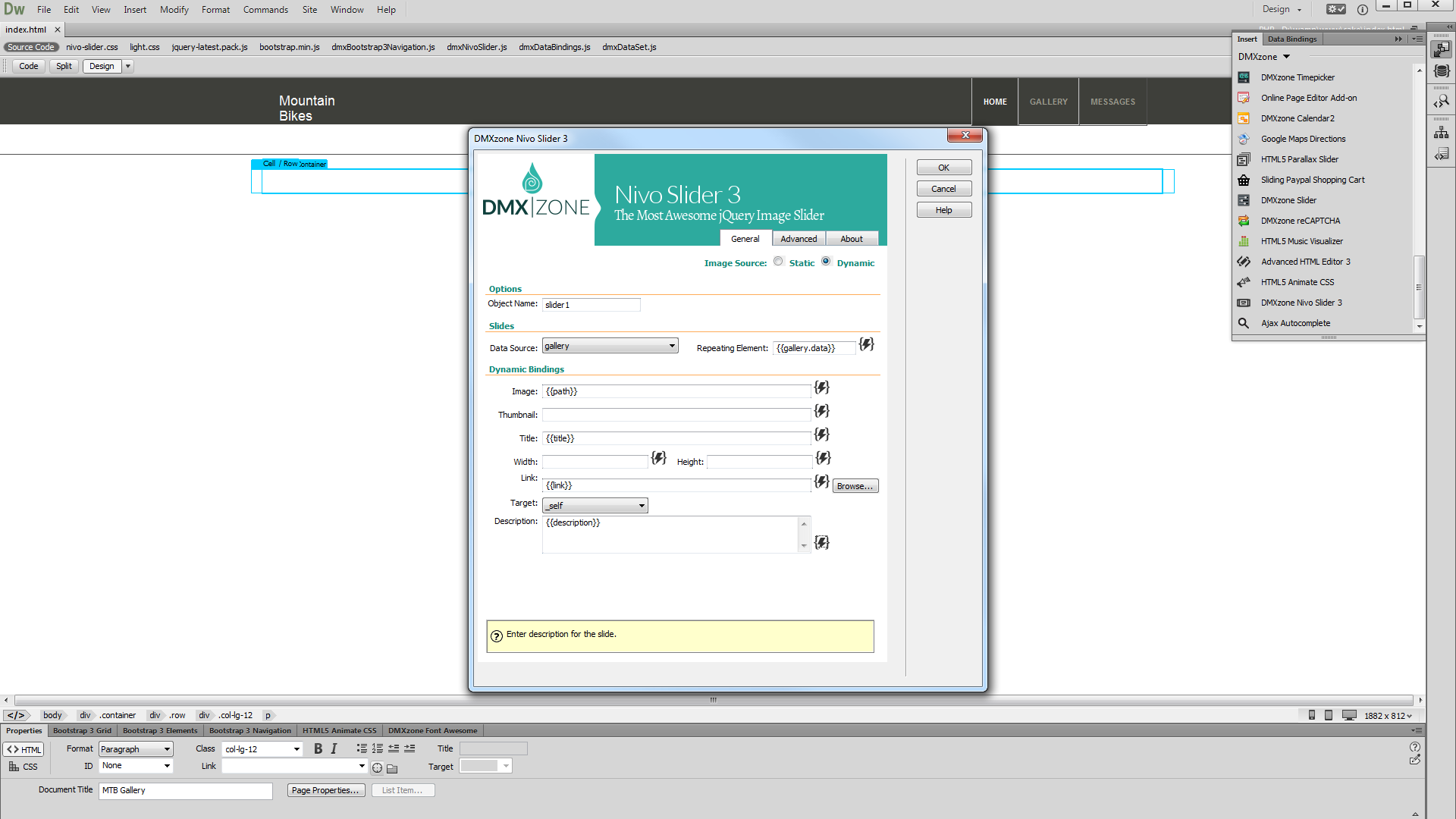
Task: Click the HTML5 Parallax Slider icon
Action: [x=1244, y=159]
